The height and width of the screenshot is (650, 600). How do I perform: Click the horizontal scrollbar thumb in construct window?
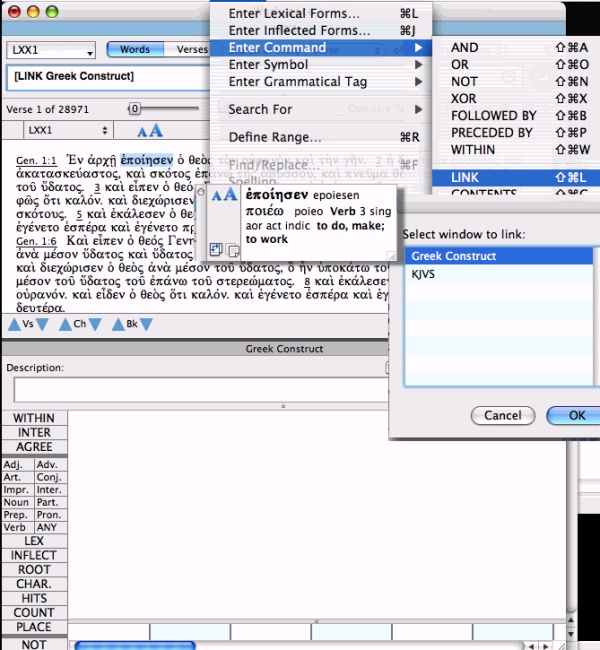pyautogui.click(x=135, y=645)
